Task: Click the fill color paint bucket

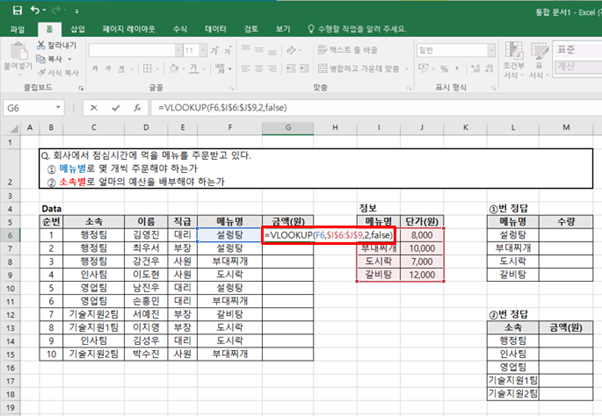Action: (174, 69)
